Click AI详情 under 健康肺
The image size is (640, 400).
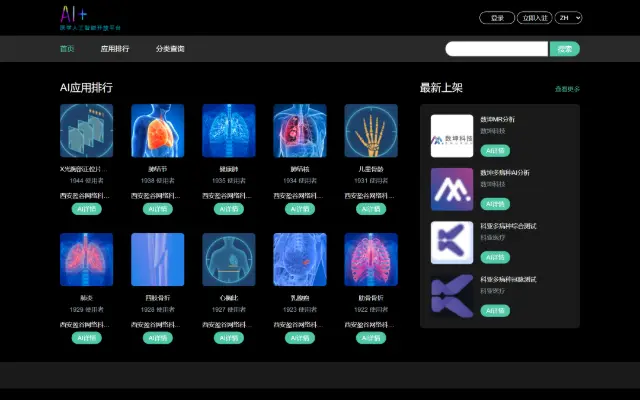(x=229, y=209)
